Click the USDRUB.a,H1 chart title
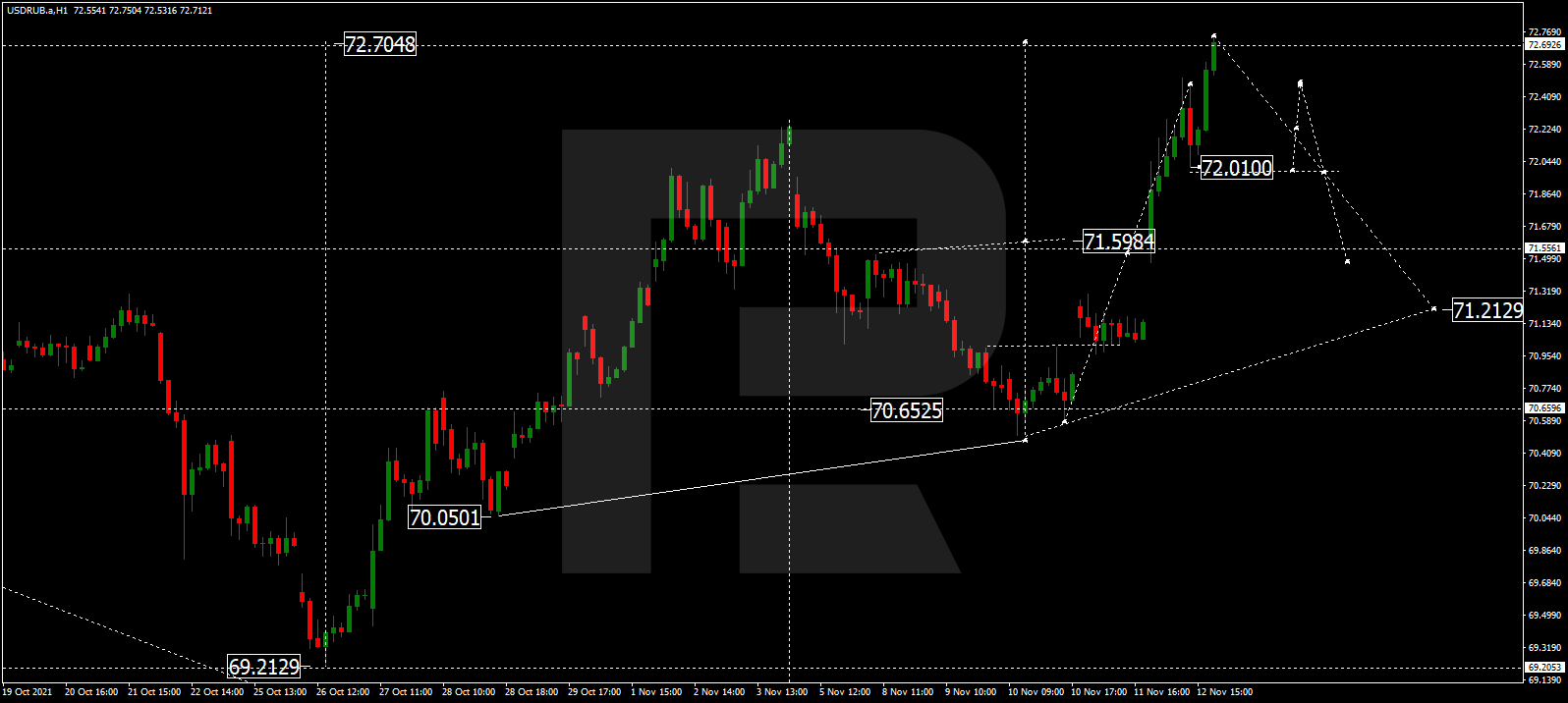 [35, 10]
